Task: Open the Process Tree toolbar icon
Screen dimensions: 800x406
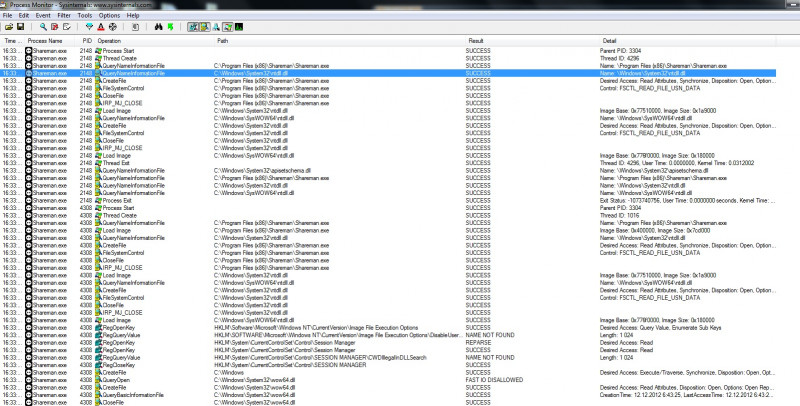Action: [x=135, y=27]
